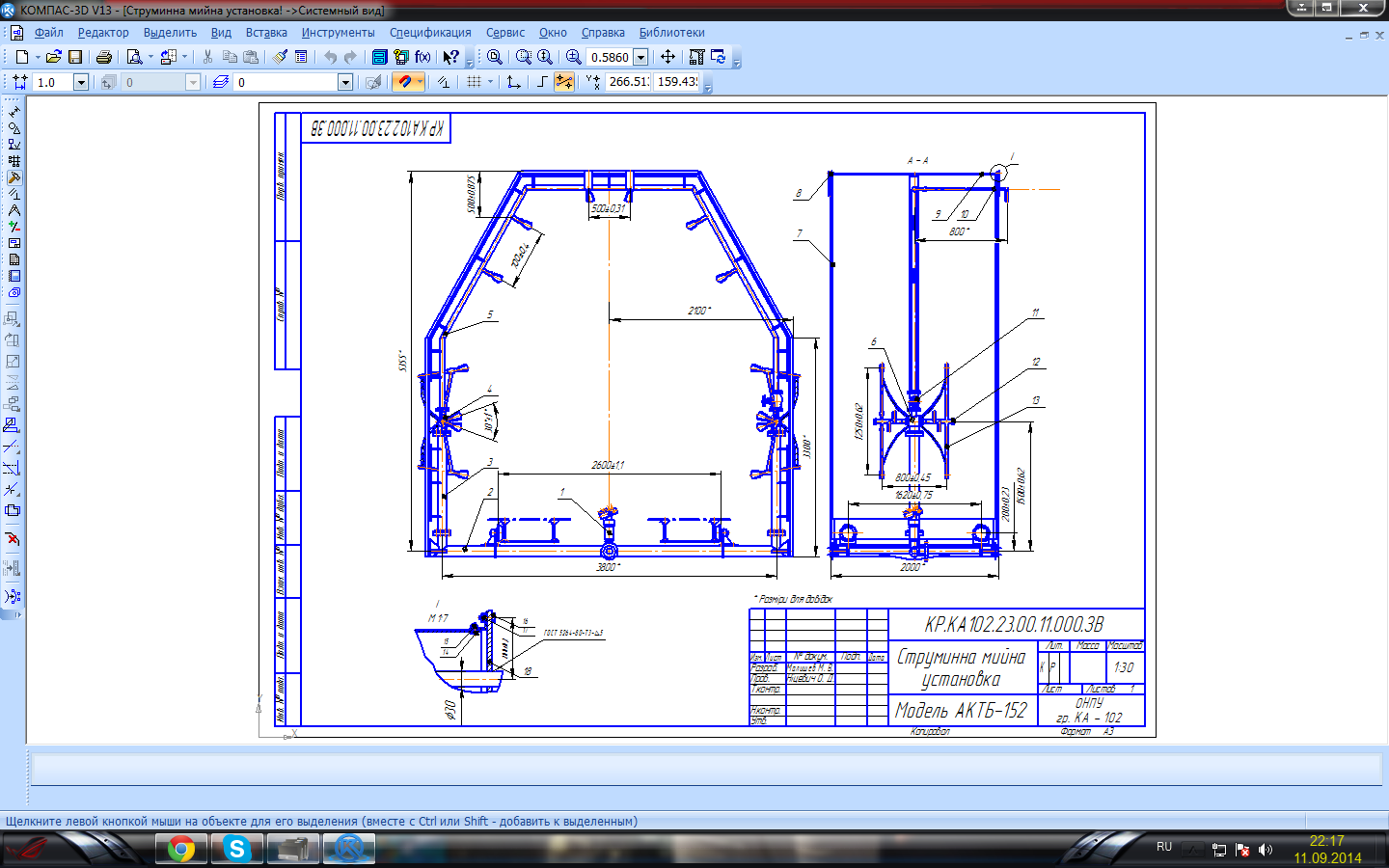Open the object properties panel
Viewport: 1389px width, 868px height.
coord(301,57)
